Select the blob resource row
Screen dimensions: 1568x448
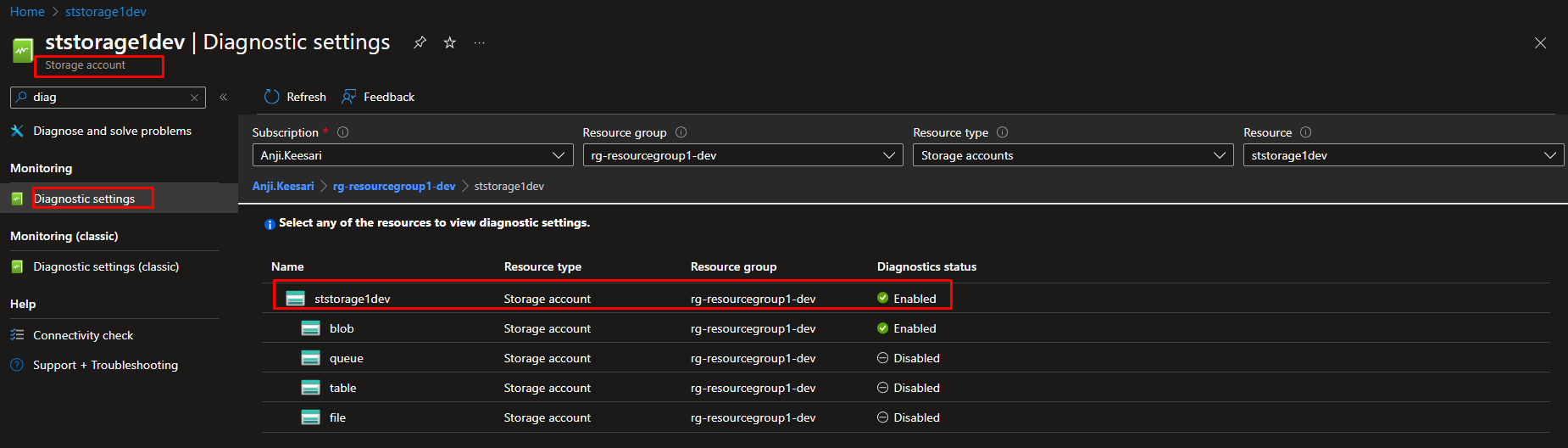tap(906, 328)
